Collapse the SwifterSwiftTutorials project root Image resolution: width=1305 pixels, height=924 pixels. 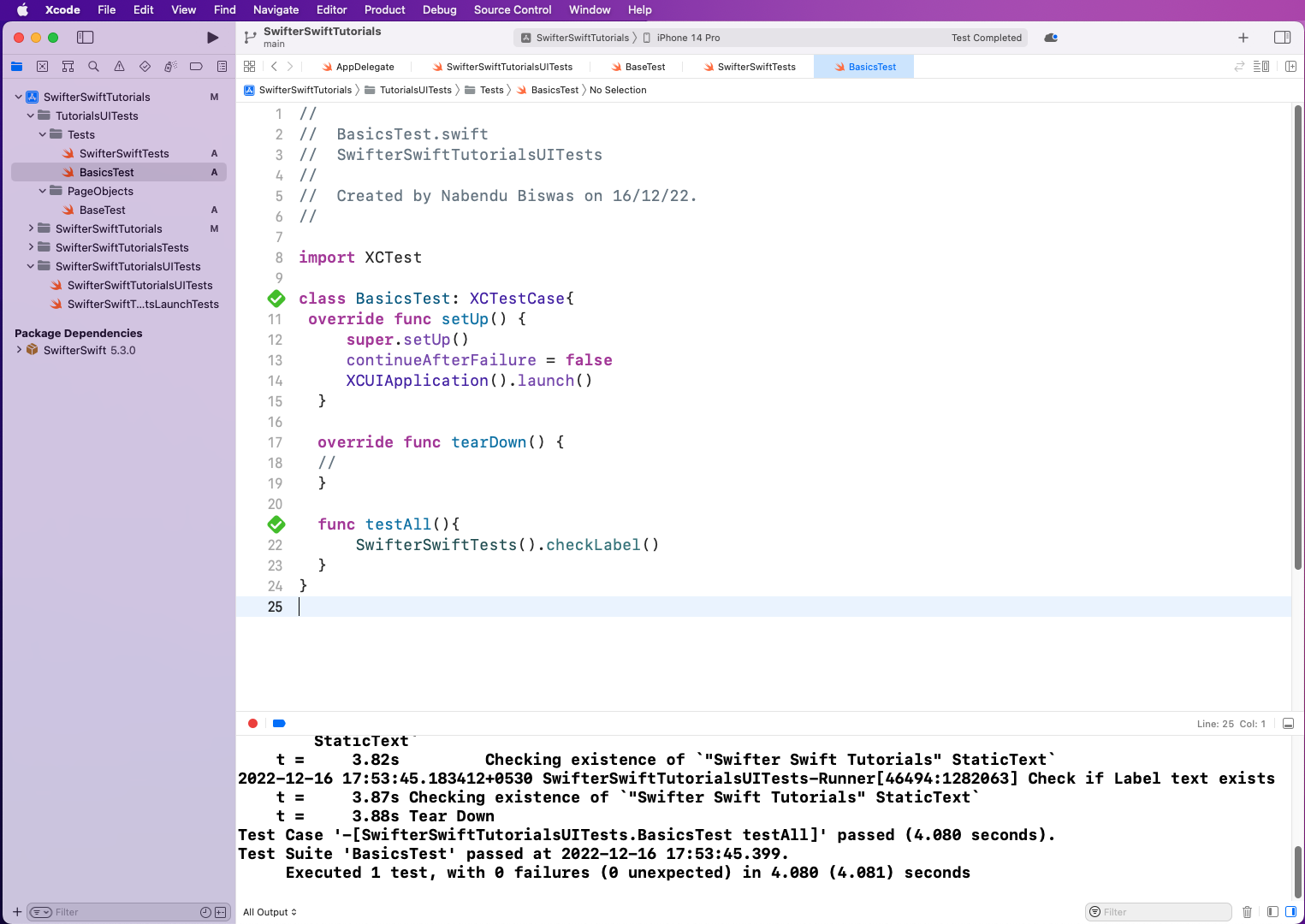tap(19, 97)
